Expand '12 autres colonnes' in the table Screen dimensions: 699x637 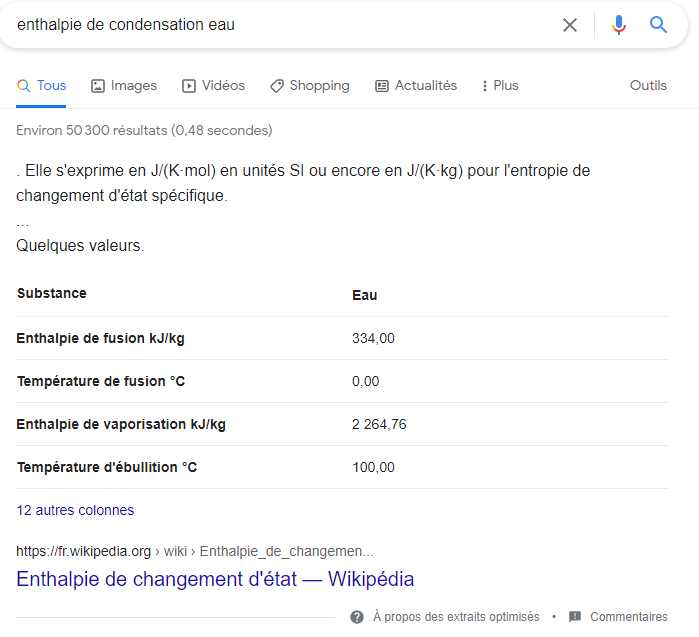click(x=75, y=510)
